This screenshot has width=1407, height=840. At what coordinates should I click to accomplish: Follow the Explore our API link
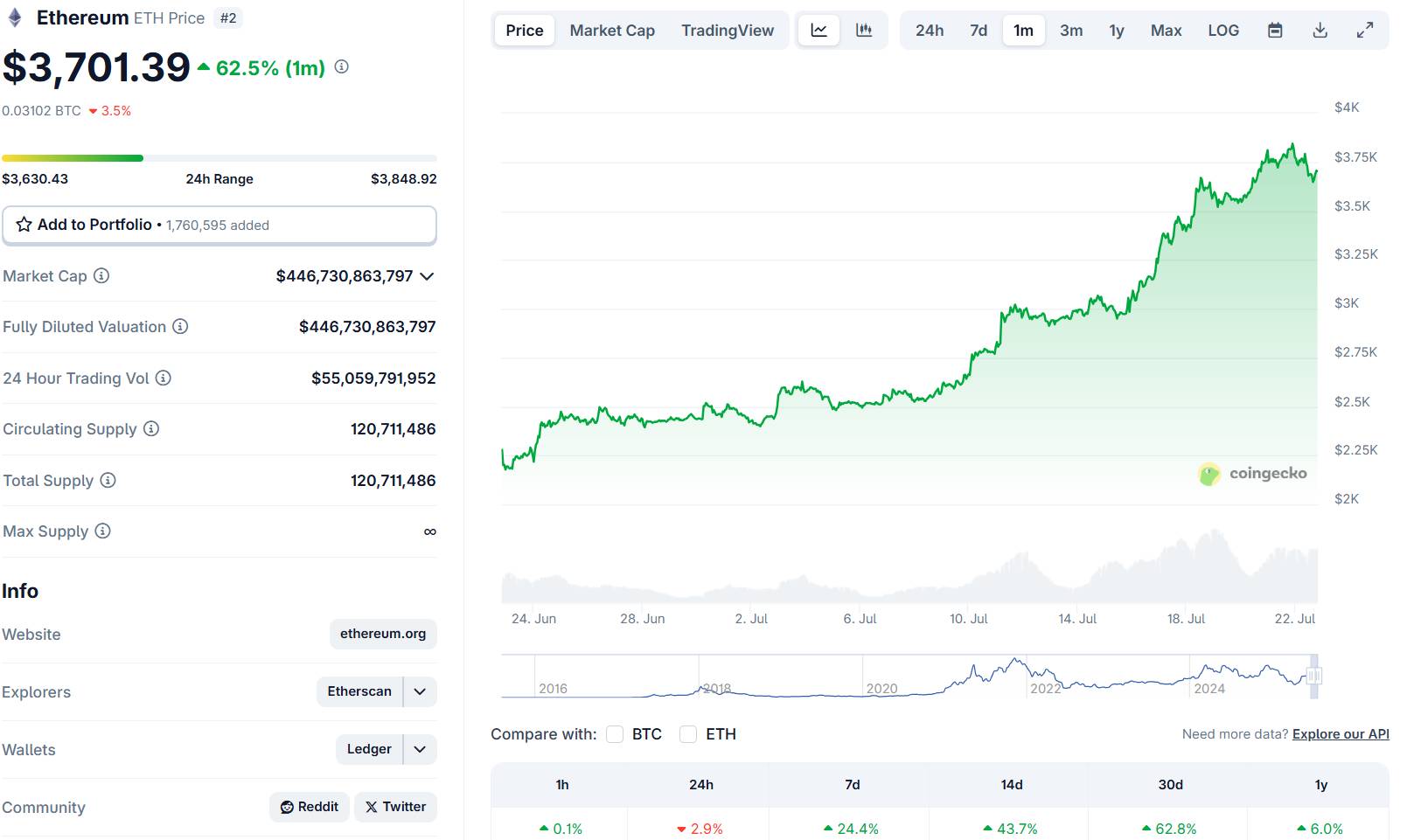coord(1341,734)
